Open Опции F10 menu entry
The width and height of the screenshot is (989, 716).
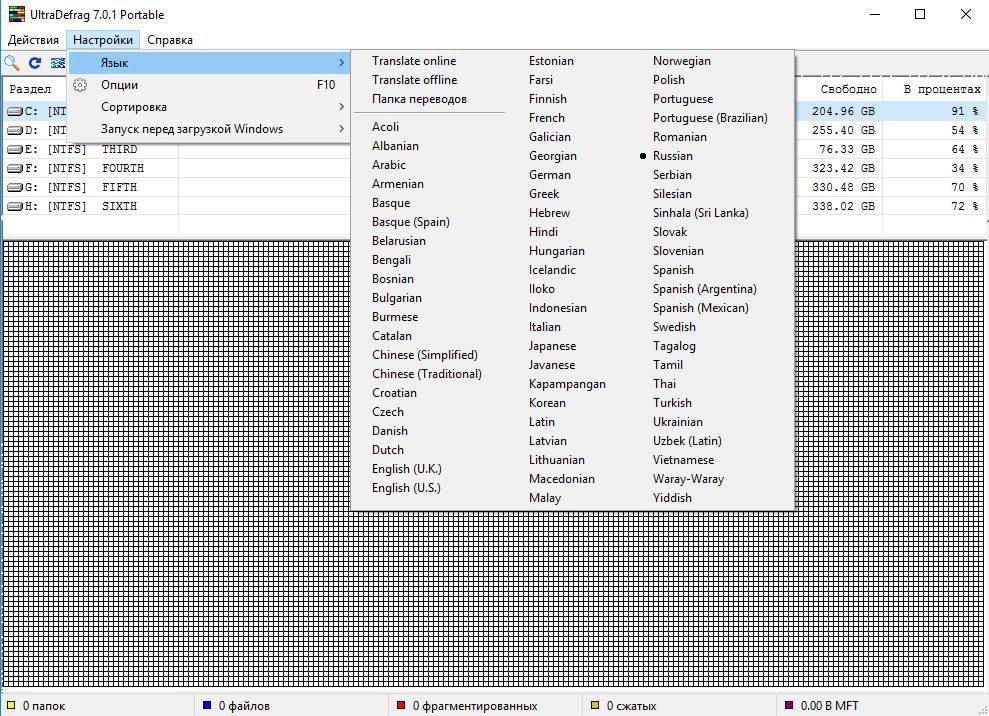209,85
